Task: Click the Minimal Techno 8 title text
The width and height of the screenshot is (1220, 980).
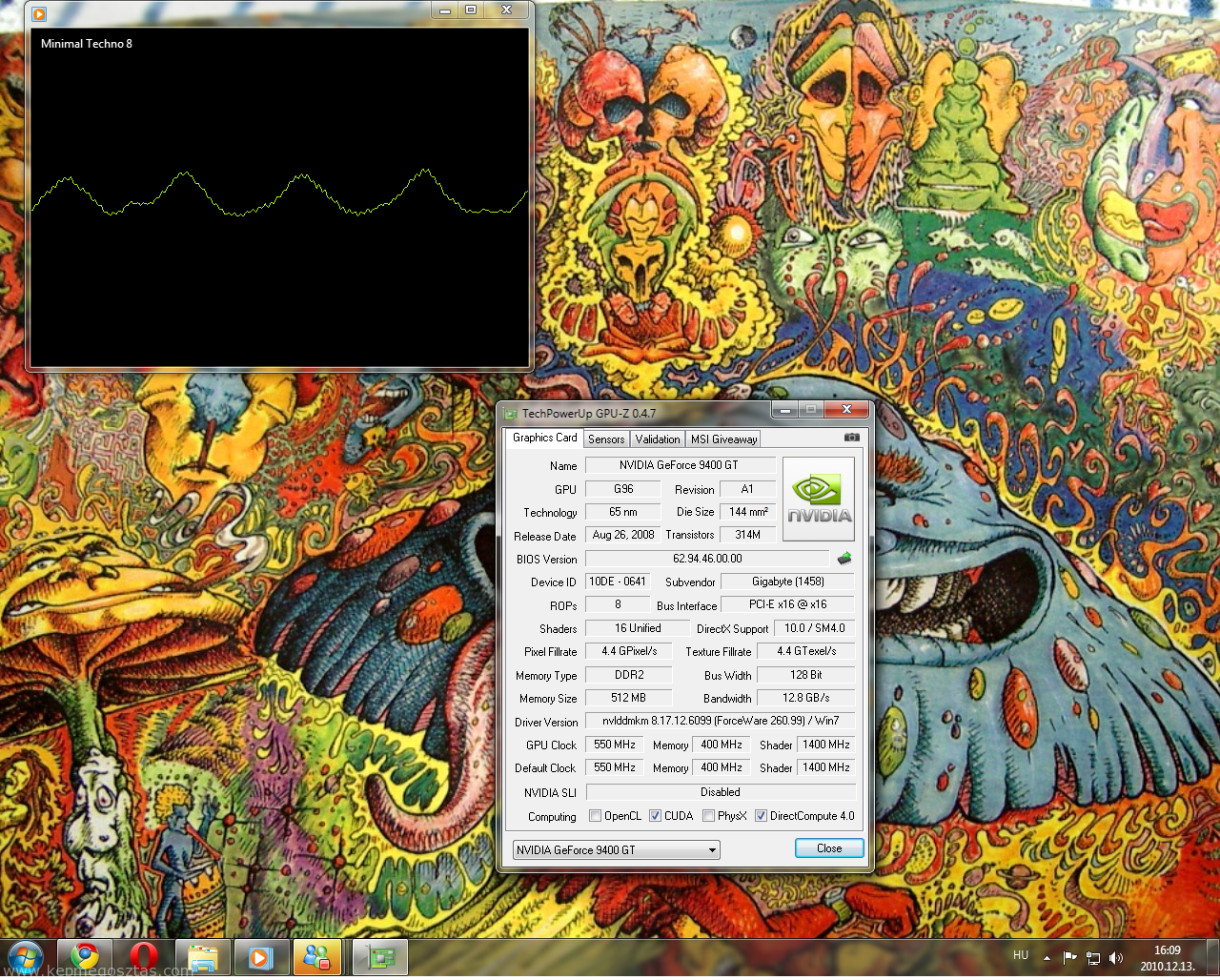Action: pyautogui.click(x=87, y=44)
